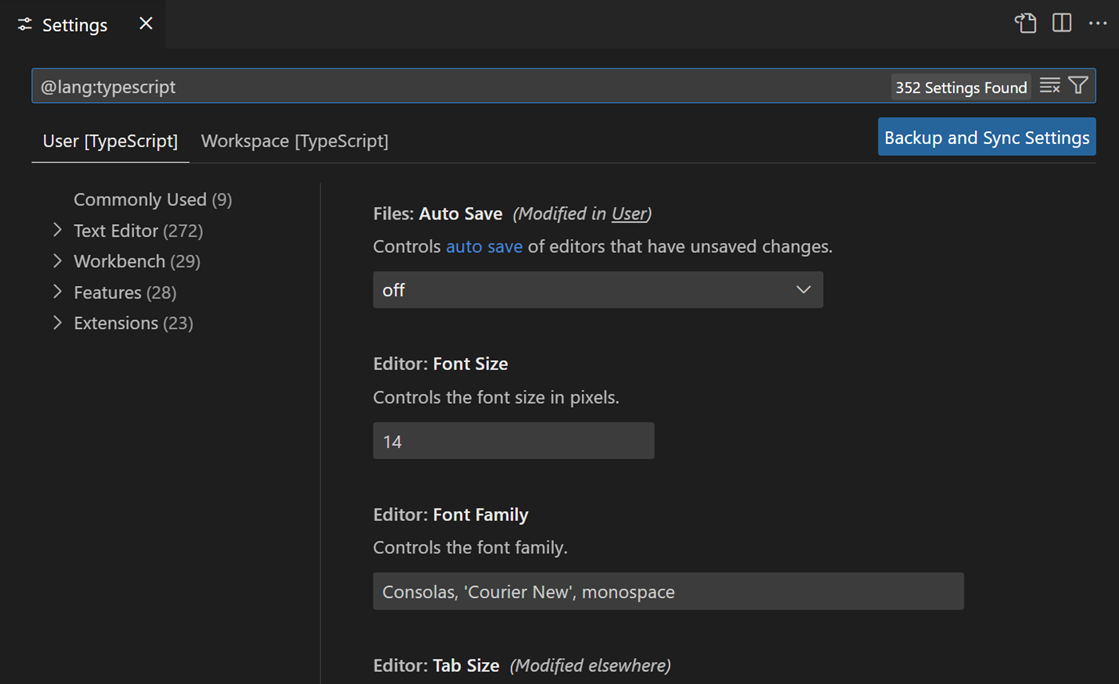Viewport: 1119px width, 684px height.
Task: Open the settings in JSON editor
Action: pyautogui.click(x=1025, y=23)
